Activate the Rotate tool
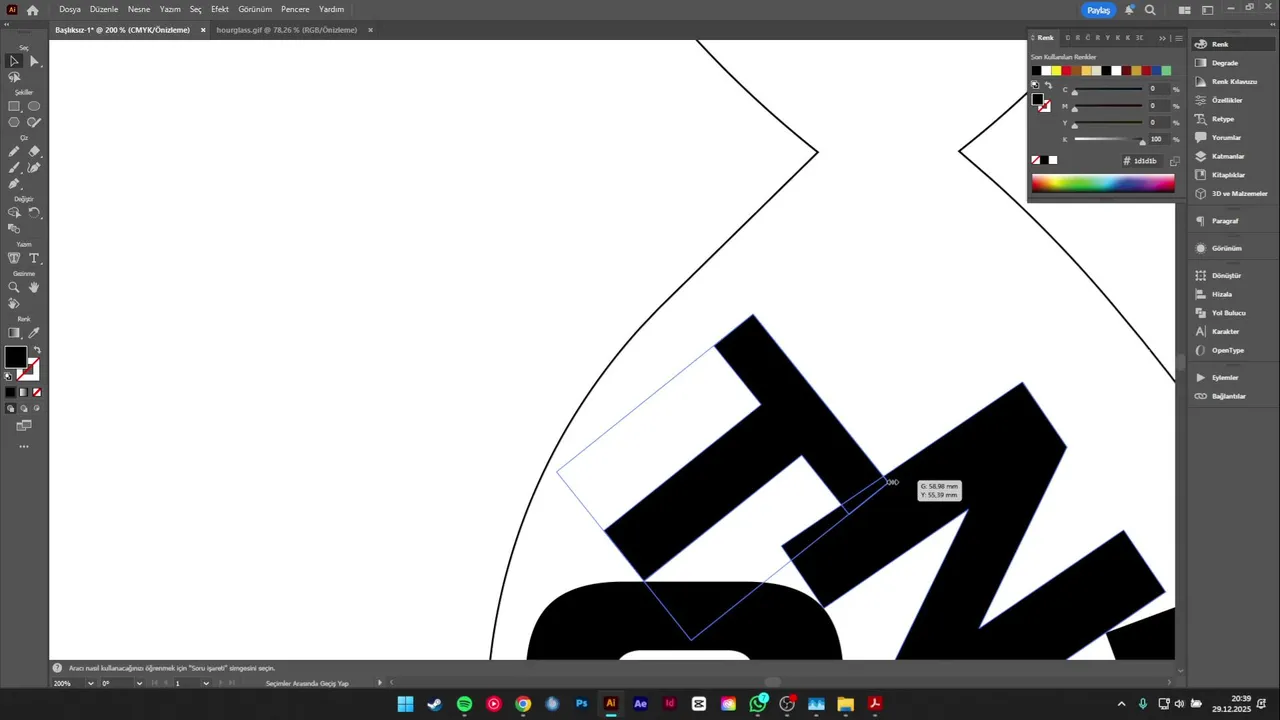This screenshot has width=1280, height=720. pyautogui.click(x=34, y=212)
